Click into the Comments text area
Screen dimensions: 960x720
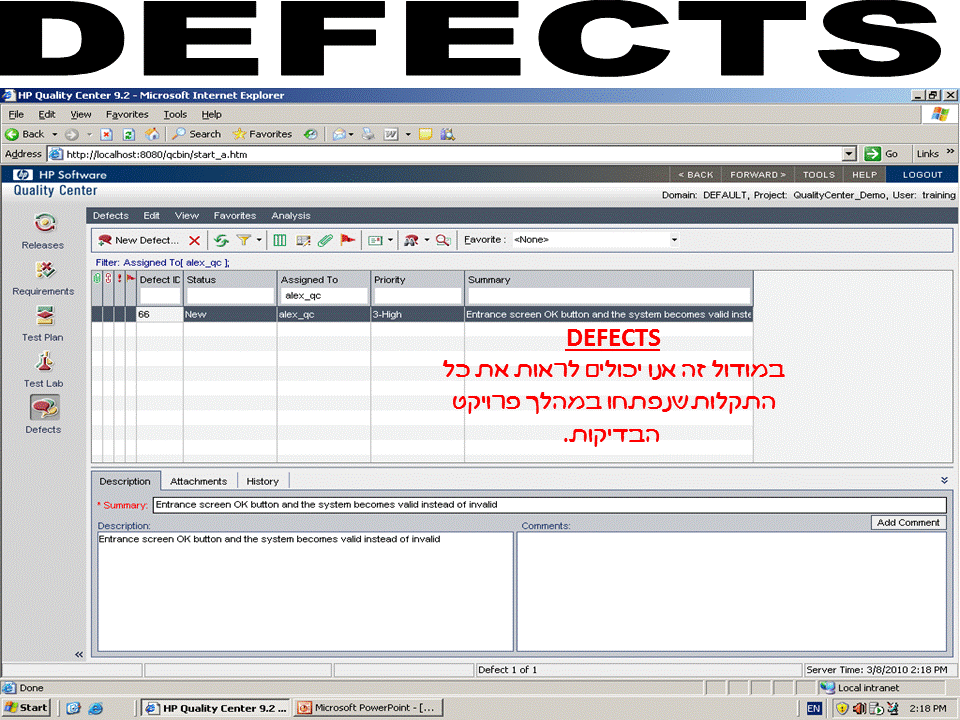pos(732,591)
